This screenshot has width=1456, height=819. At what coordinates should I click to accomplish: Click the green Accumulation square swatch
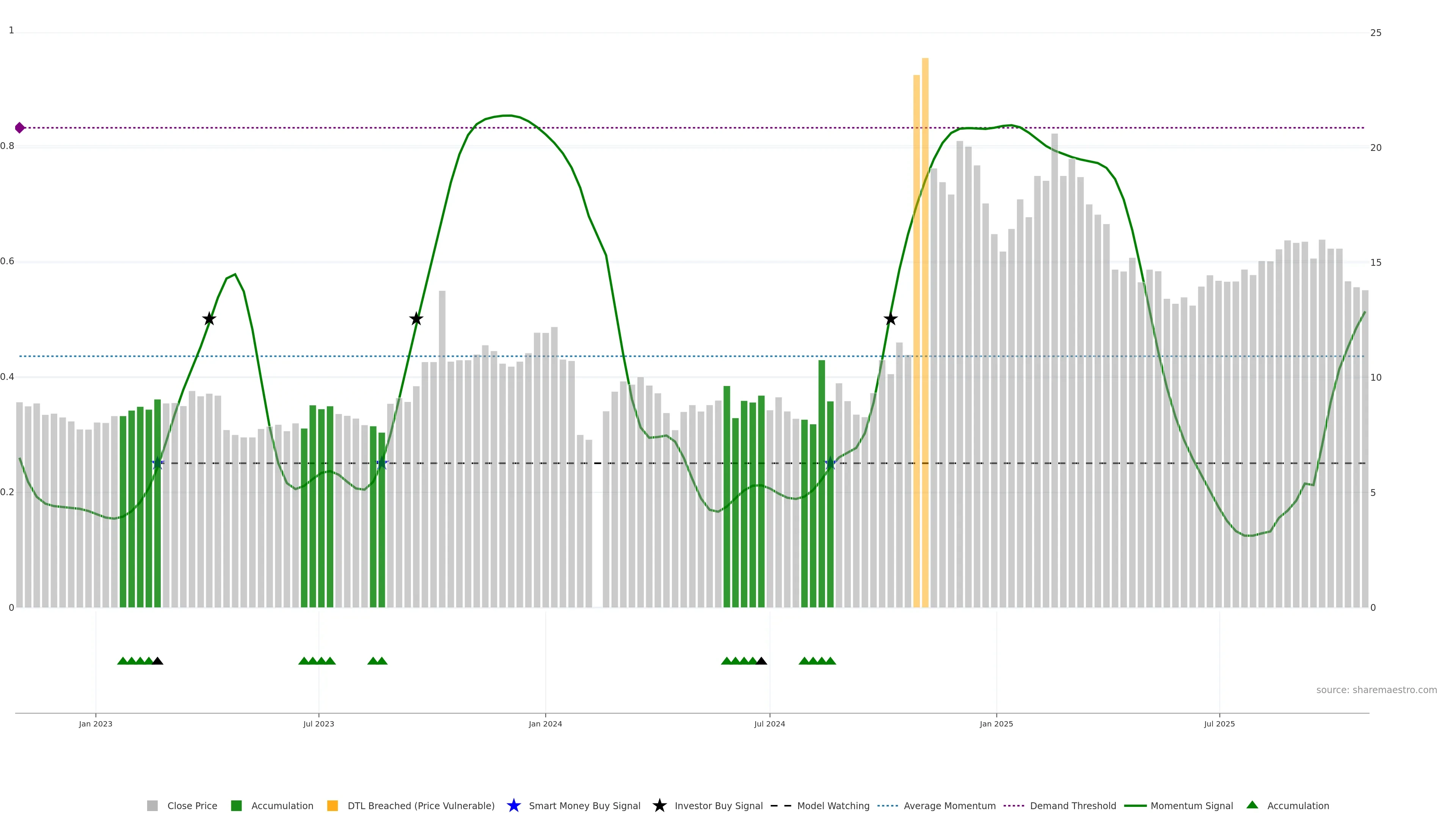click(236, 805)
